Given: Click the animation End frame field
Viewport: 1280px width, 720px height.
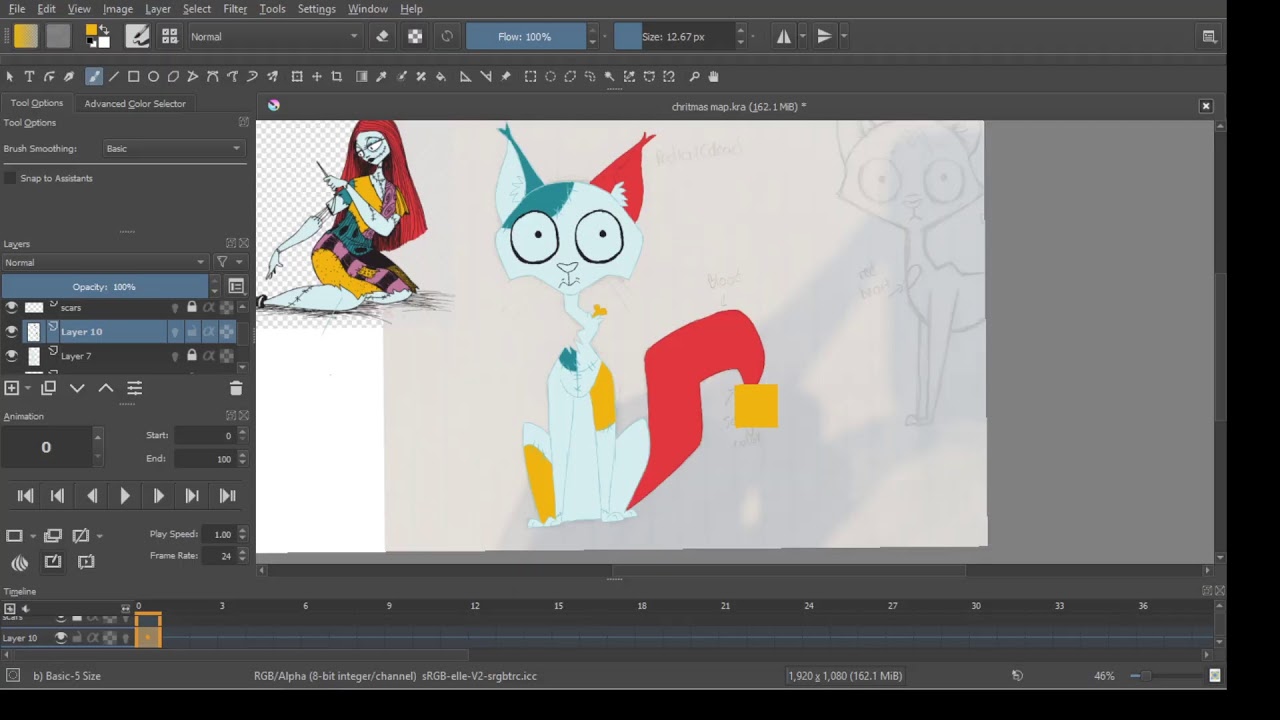Looking at the screenshot, I should point(204,459).
